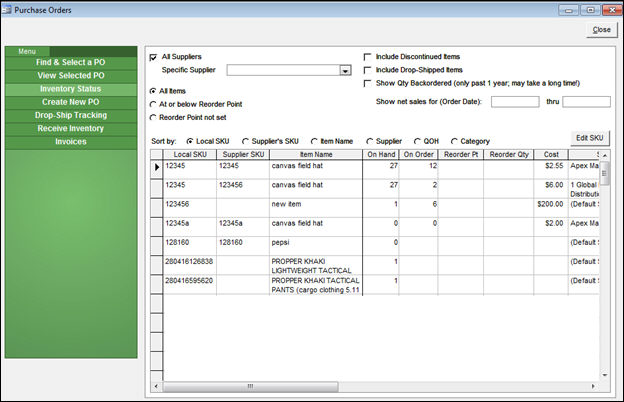The width and height of the screenshot is (624, 402).
Task: Click Local SKU cell 12345a
Action: 190,227
